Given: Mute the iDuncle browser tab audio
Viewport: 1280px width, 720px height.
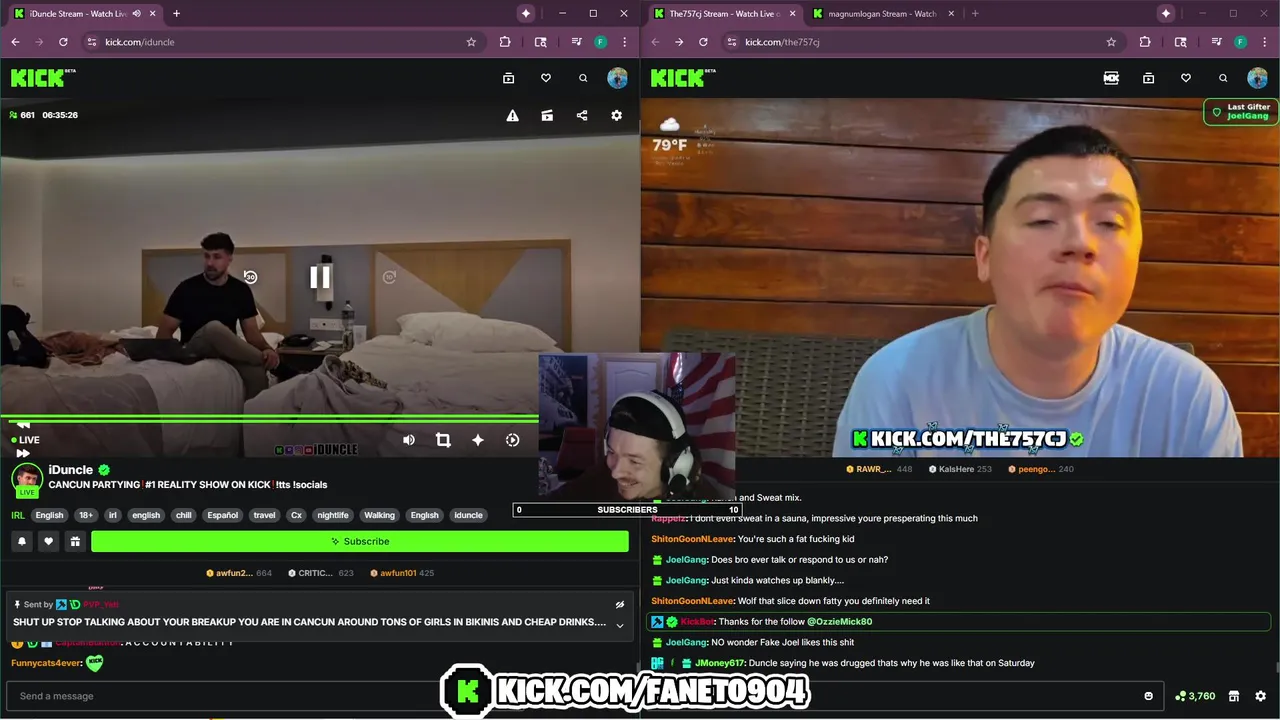Looking at the screenshot, I should (x=136, y=14).
